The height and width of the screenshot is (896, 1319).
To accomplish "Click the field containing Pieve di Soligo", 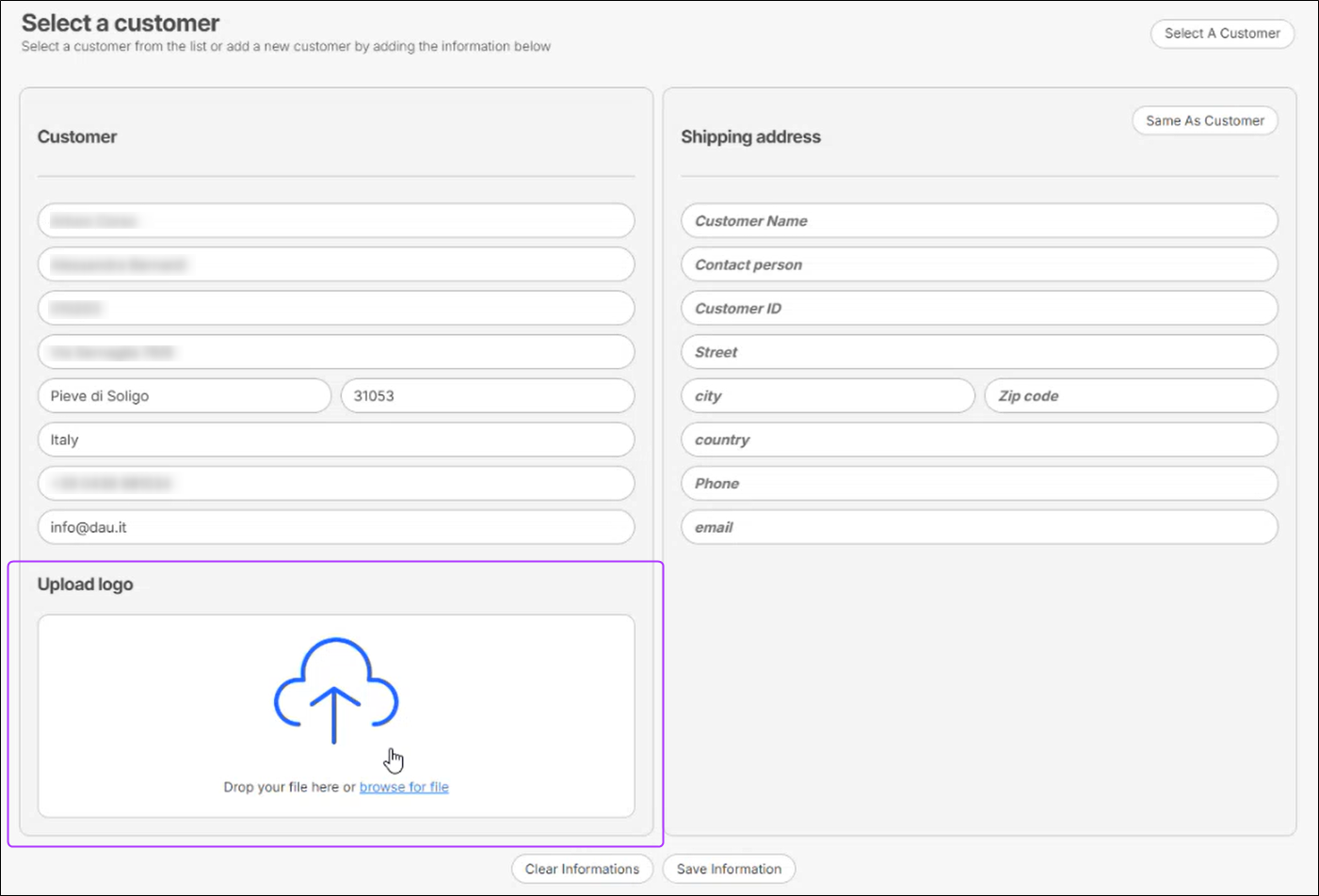I will [x=184, y=395].
